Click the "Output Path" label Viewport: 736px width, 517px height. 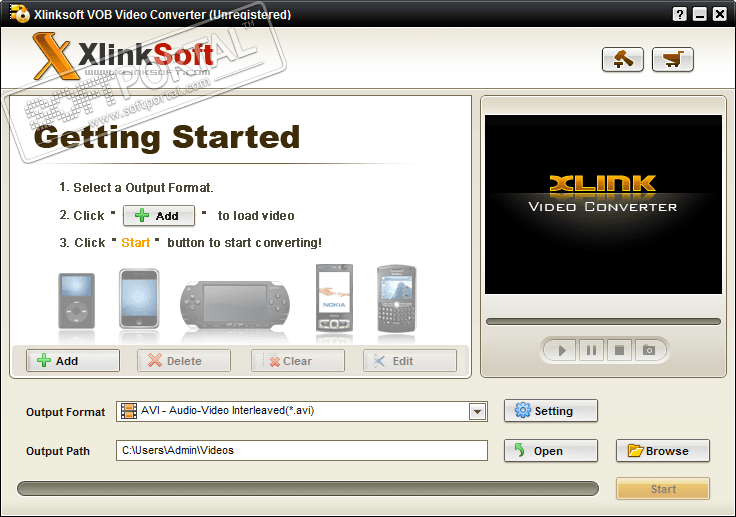(x=58, y=451)
